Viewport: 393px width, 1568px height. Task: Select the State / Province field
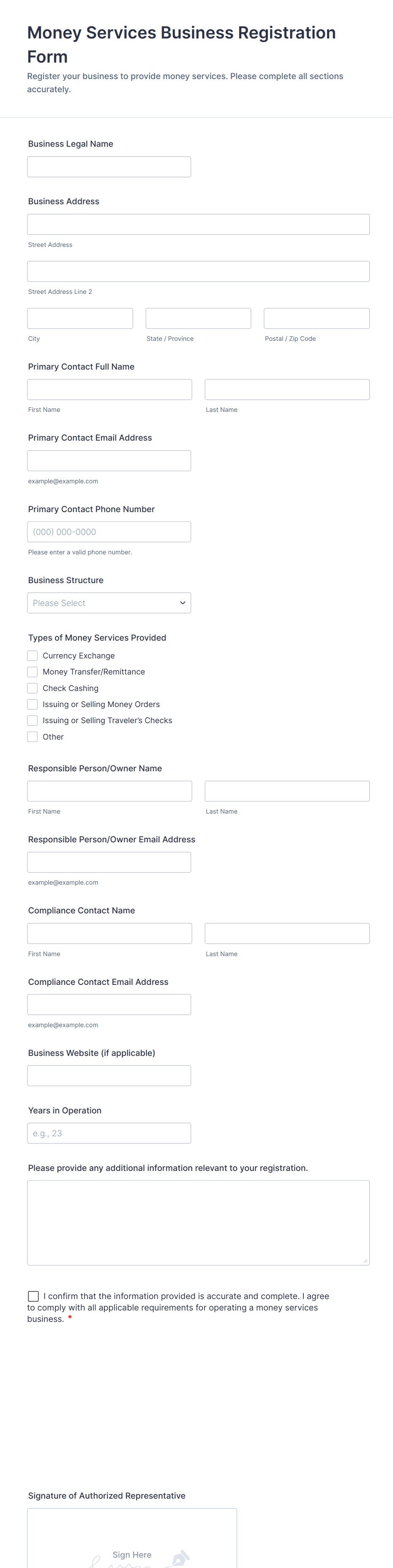(x=198, y=318)
